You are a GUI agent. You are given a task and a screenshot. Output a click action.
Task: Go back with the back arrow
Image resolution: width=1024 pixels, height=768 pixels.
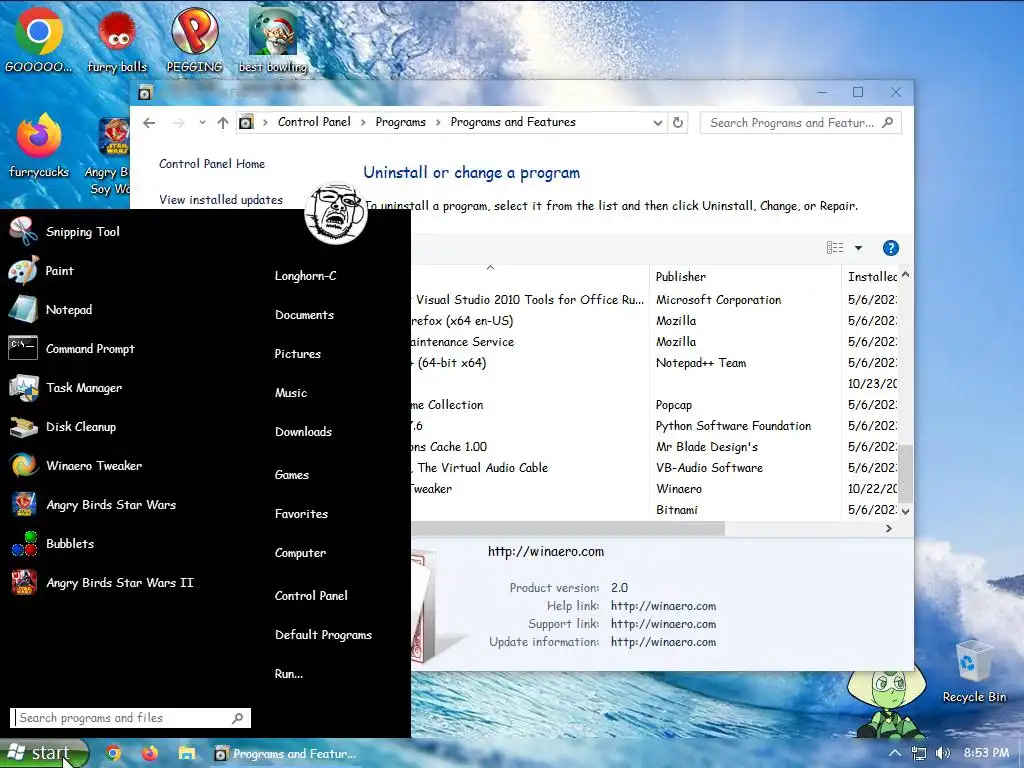tap(149, 123)
